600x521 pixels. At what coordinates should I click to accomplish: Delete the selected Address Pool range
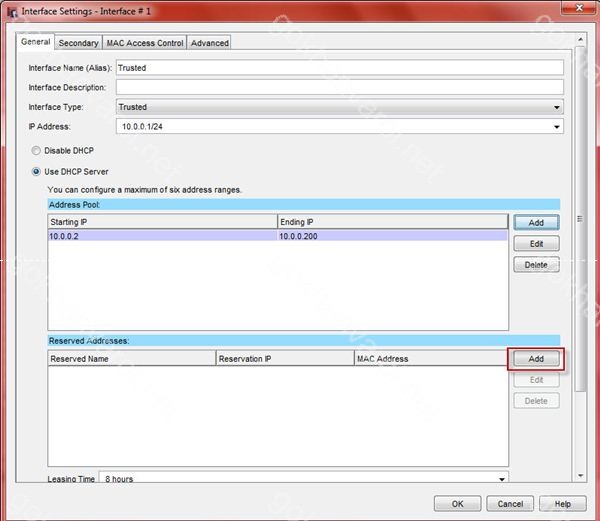click(536, 265)
